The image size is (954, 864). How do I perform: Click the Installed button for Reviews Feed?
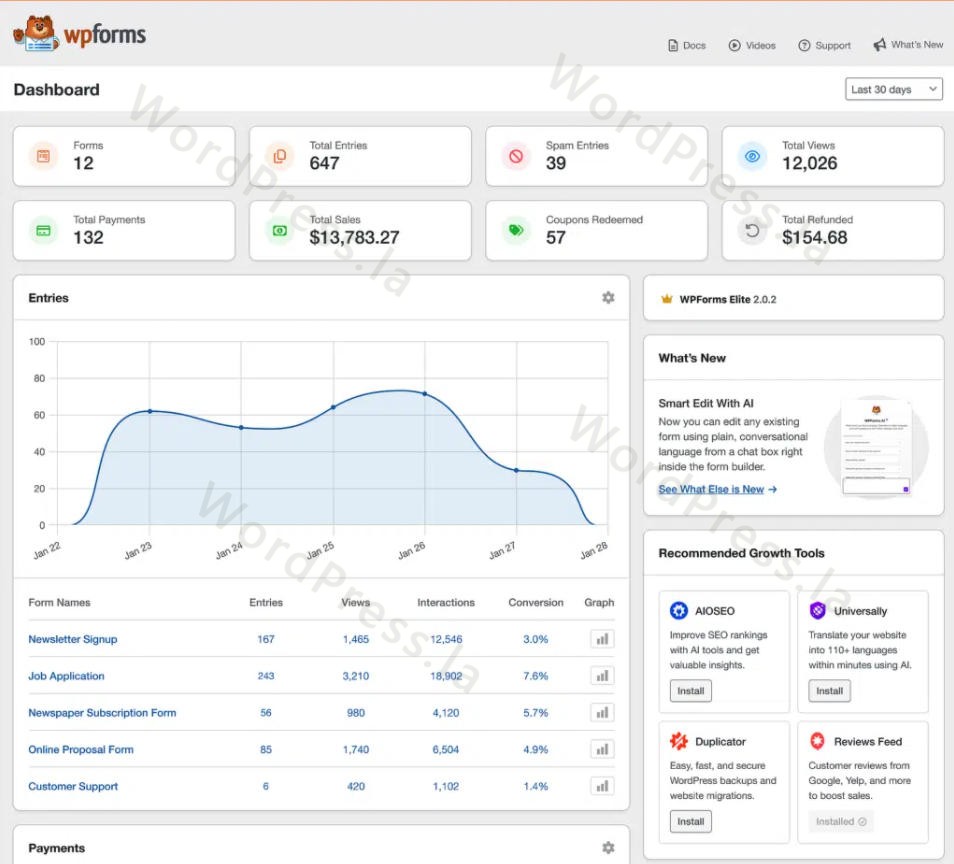pos(841,821)
